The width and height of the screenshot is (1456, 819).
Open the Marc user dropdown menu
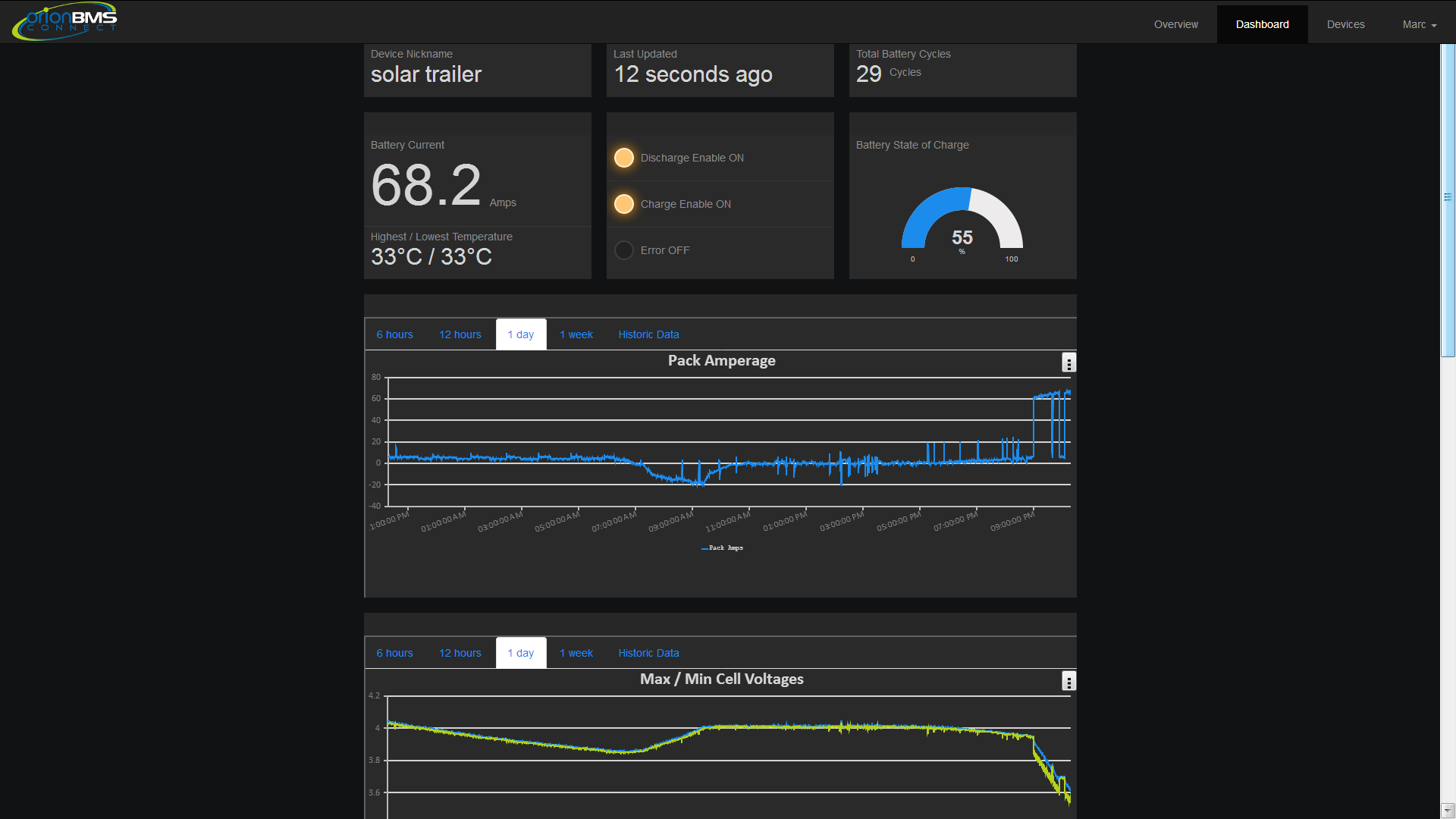[x=1419, y=24]
